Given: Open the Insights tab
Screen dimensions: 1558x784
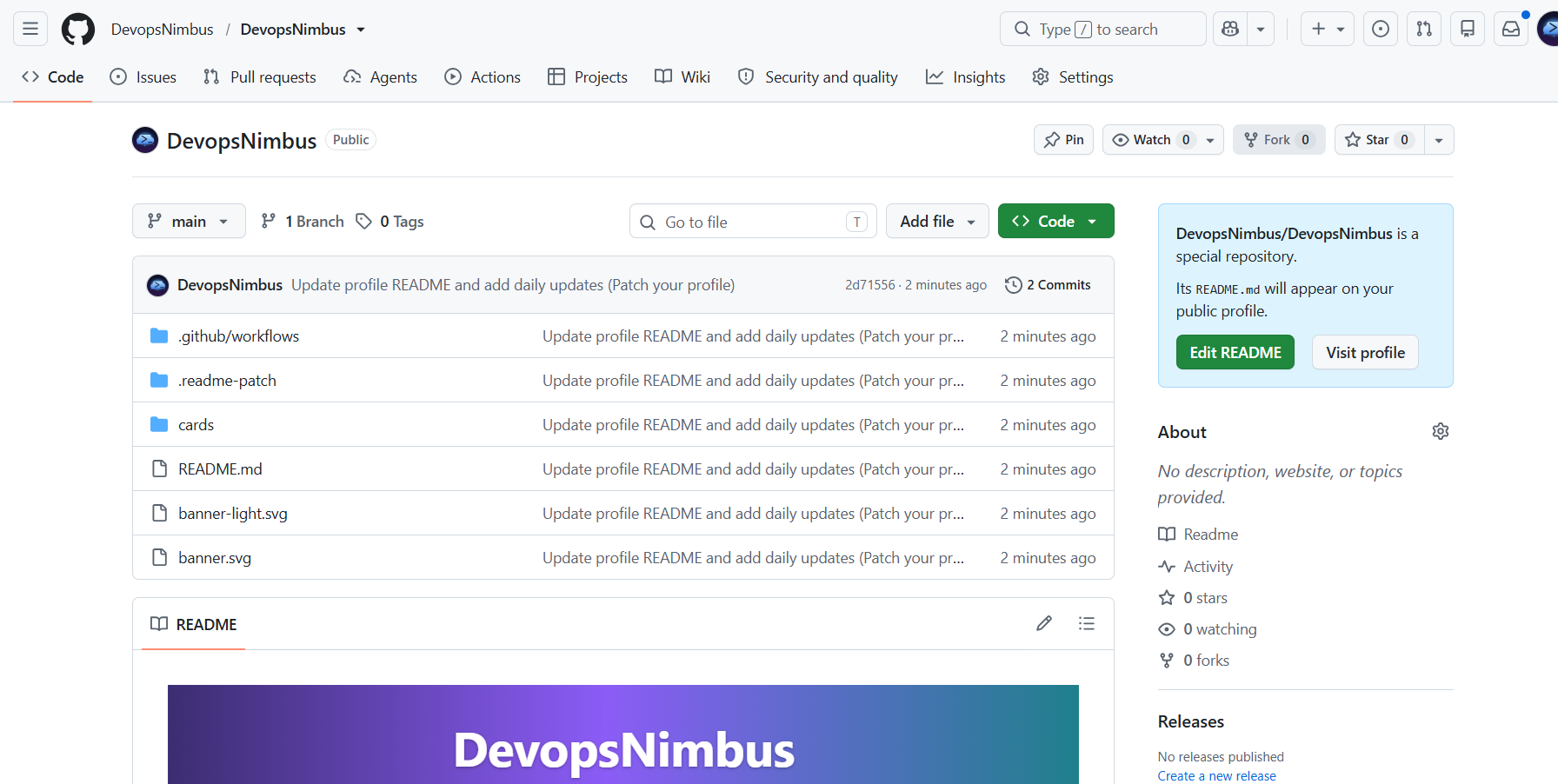Looking at the screenshot, I should [965, 76].
